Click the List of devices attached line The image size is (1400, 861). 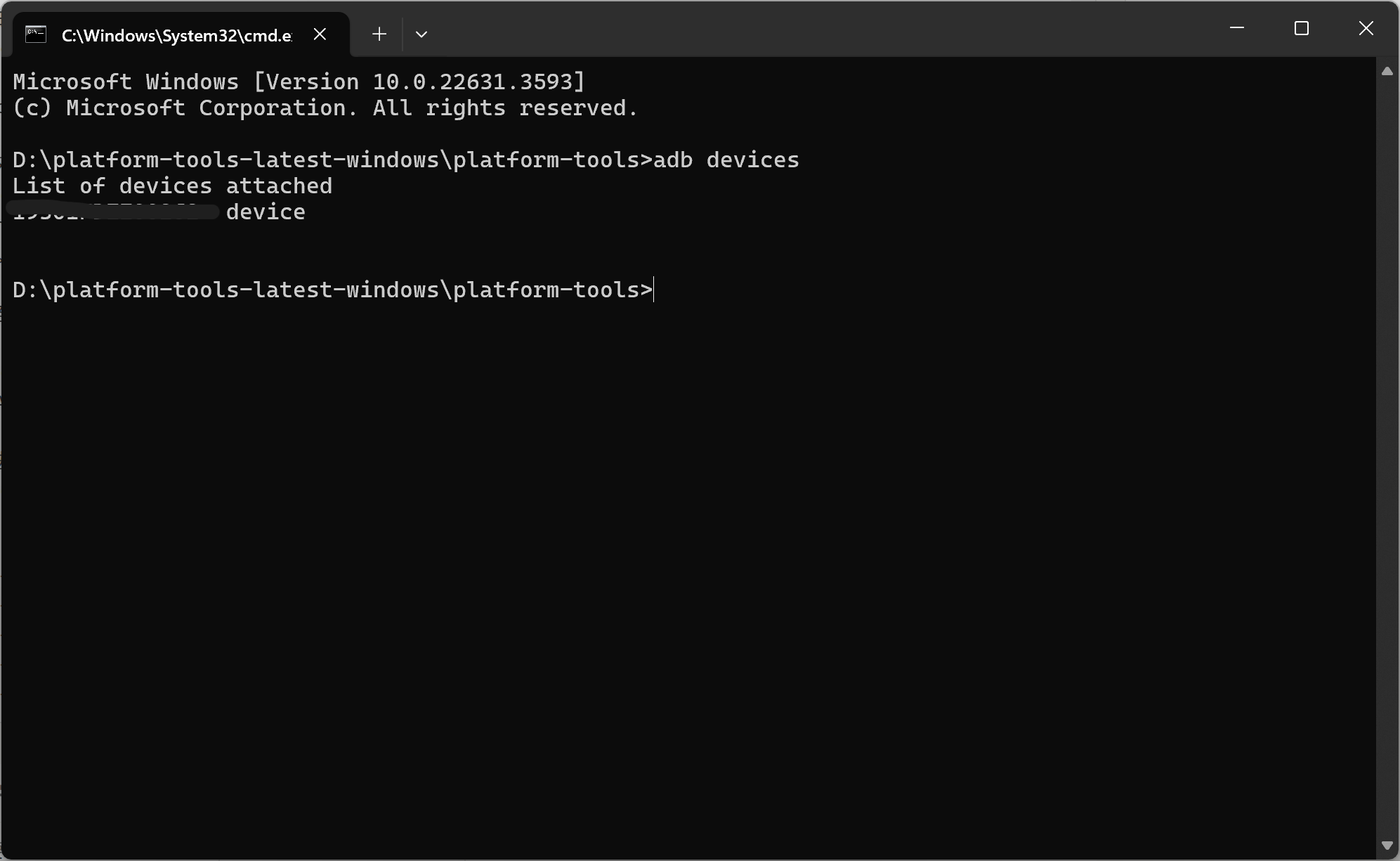click(172, 186)
